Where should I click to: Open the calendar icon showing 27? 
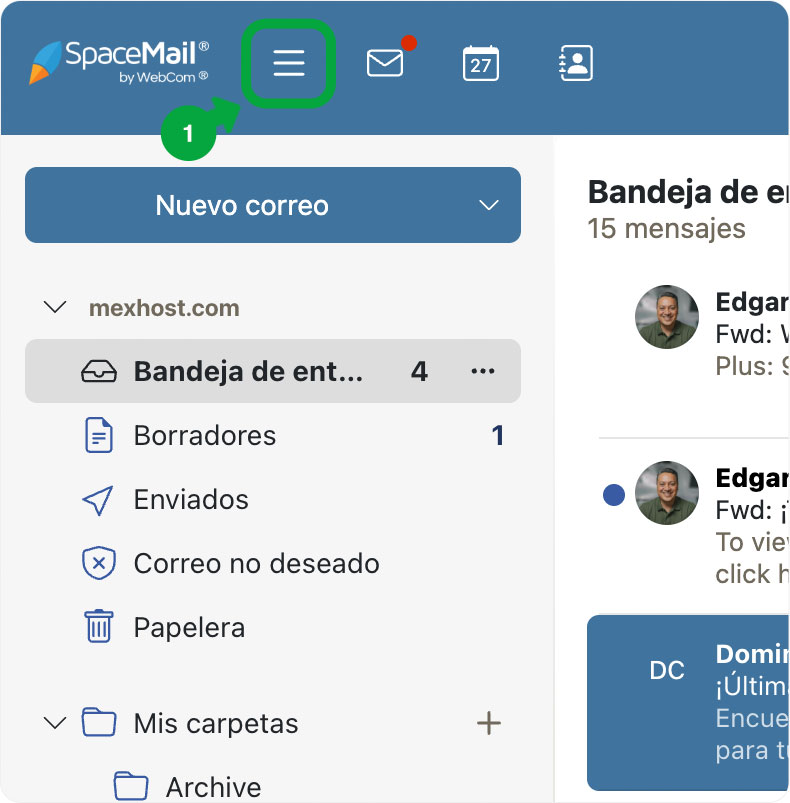click(481, 64)
